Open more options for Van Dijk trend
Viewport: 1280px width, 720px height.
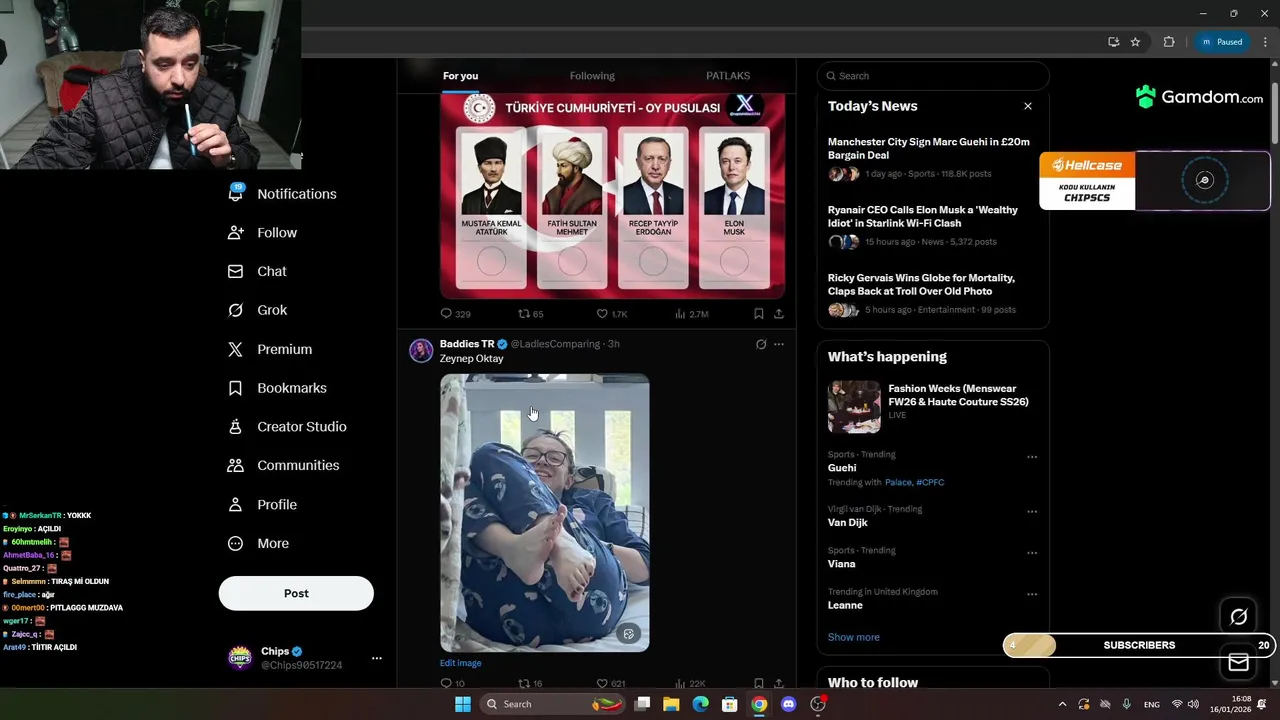pyautogui.click(x=1032, y=511)
